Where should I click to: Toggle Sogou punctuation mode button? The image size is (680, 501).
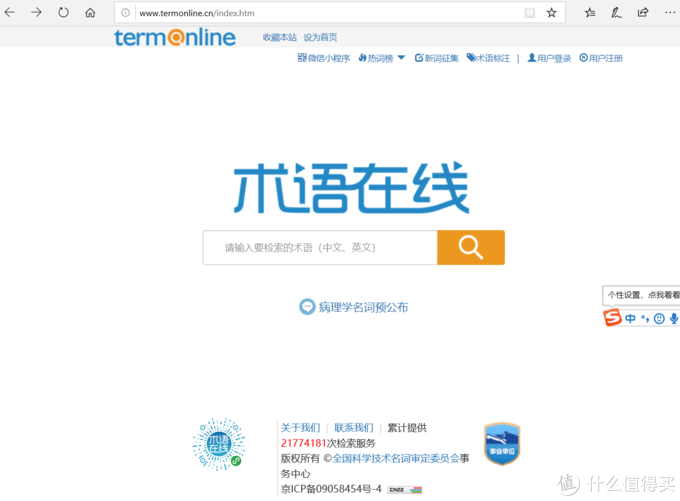pyautogui.click(x=645, y=319)
